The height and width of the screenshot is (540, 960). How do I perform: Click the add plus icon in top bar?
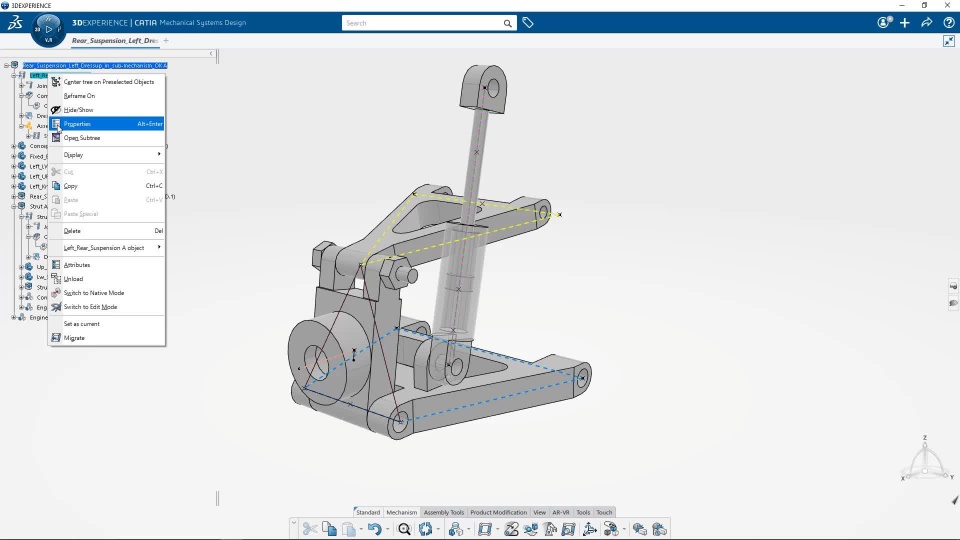pyautogui.click(x=905, y=23)
